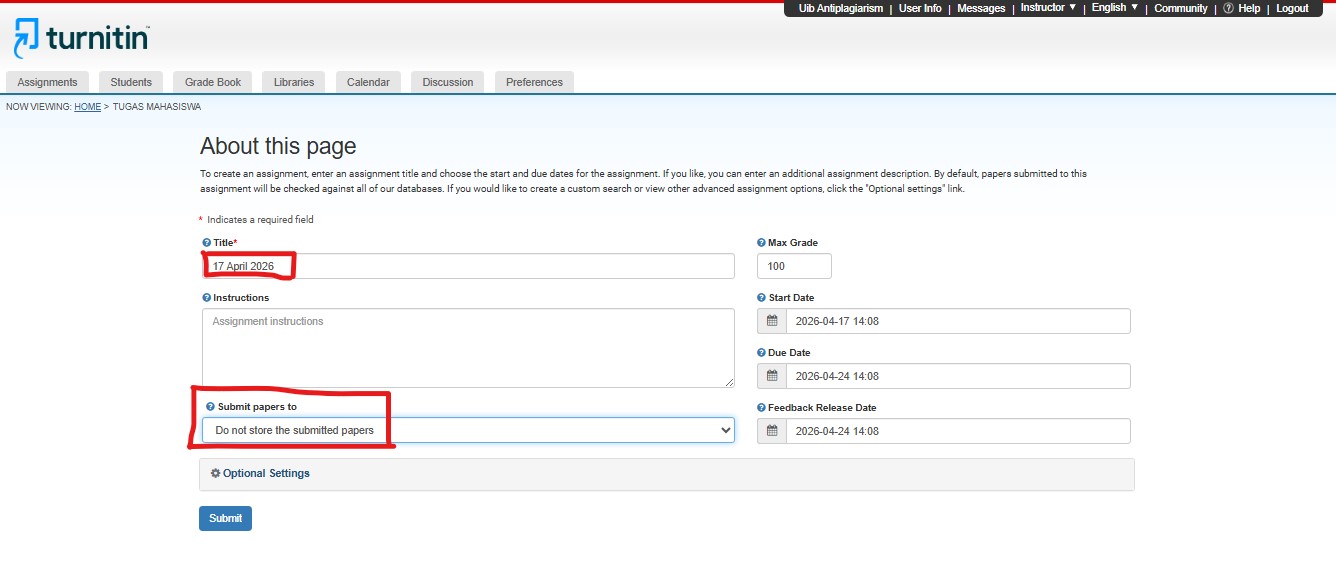The height and width of the screenshot is (586, 1336).
Task: Open the Students tab
Action: click(131, 82)
